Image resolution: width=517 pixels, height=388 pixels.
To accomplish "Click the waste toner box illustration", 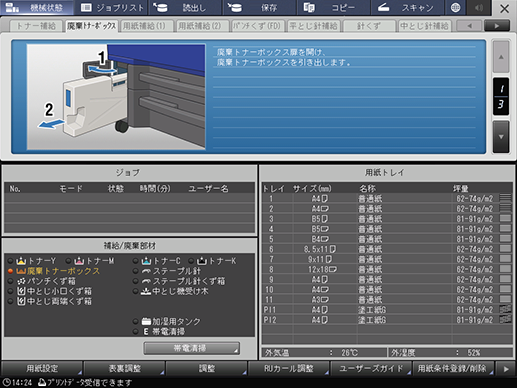I will click(x=116, y=97).
